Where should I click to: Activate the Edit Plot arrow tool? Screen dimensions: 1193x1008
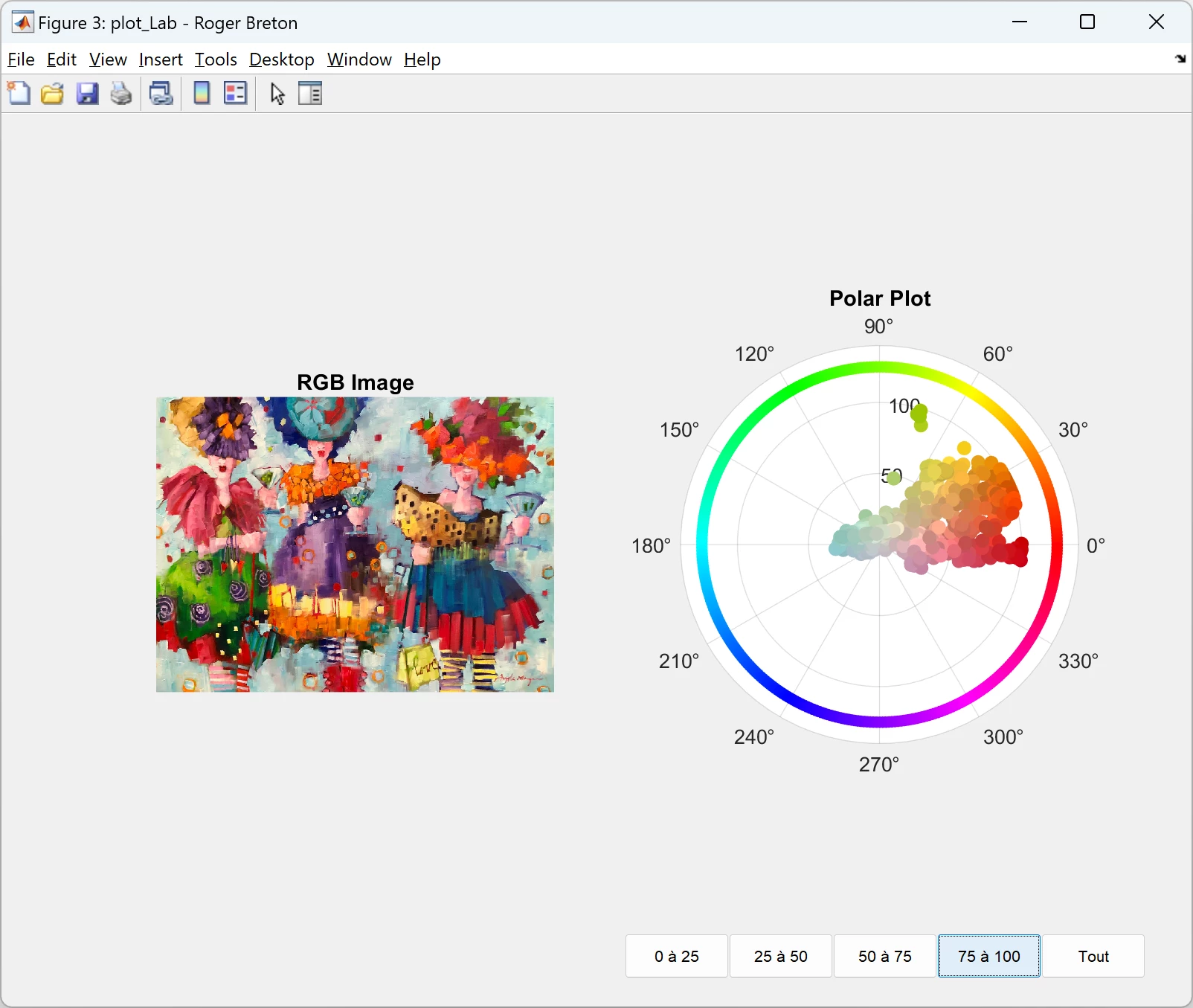click(x=277, y=94)
